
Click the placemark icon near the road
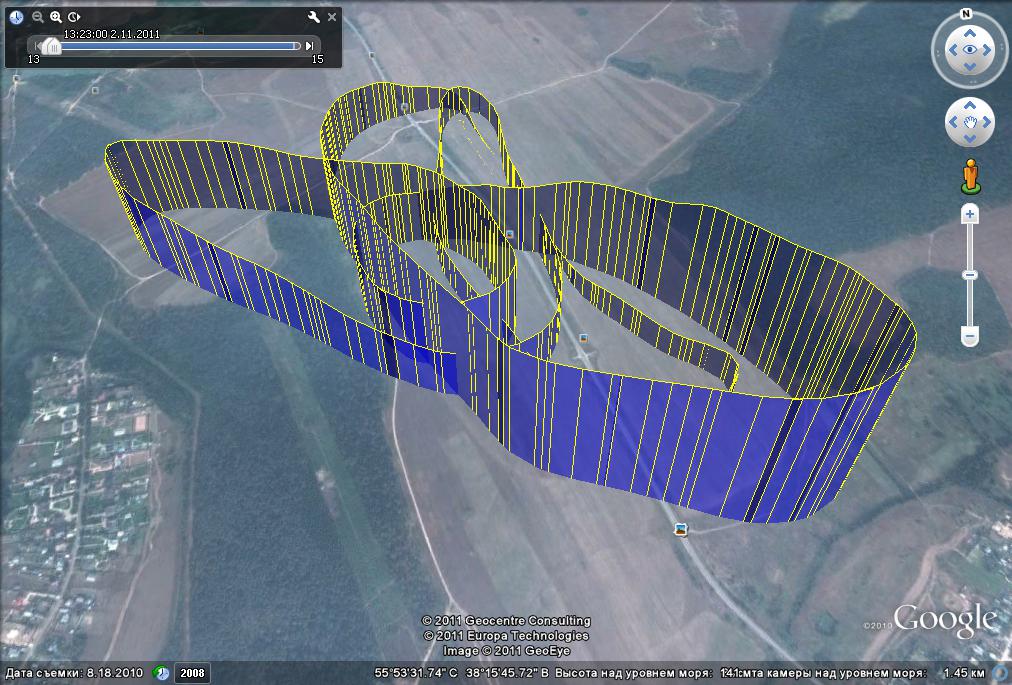[x=681, y=529]
